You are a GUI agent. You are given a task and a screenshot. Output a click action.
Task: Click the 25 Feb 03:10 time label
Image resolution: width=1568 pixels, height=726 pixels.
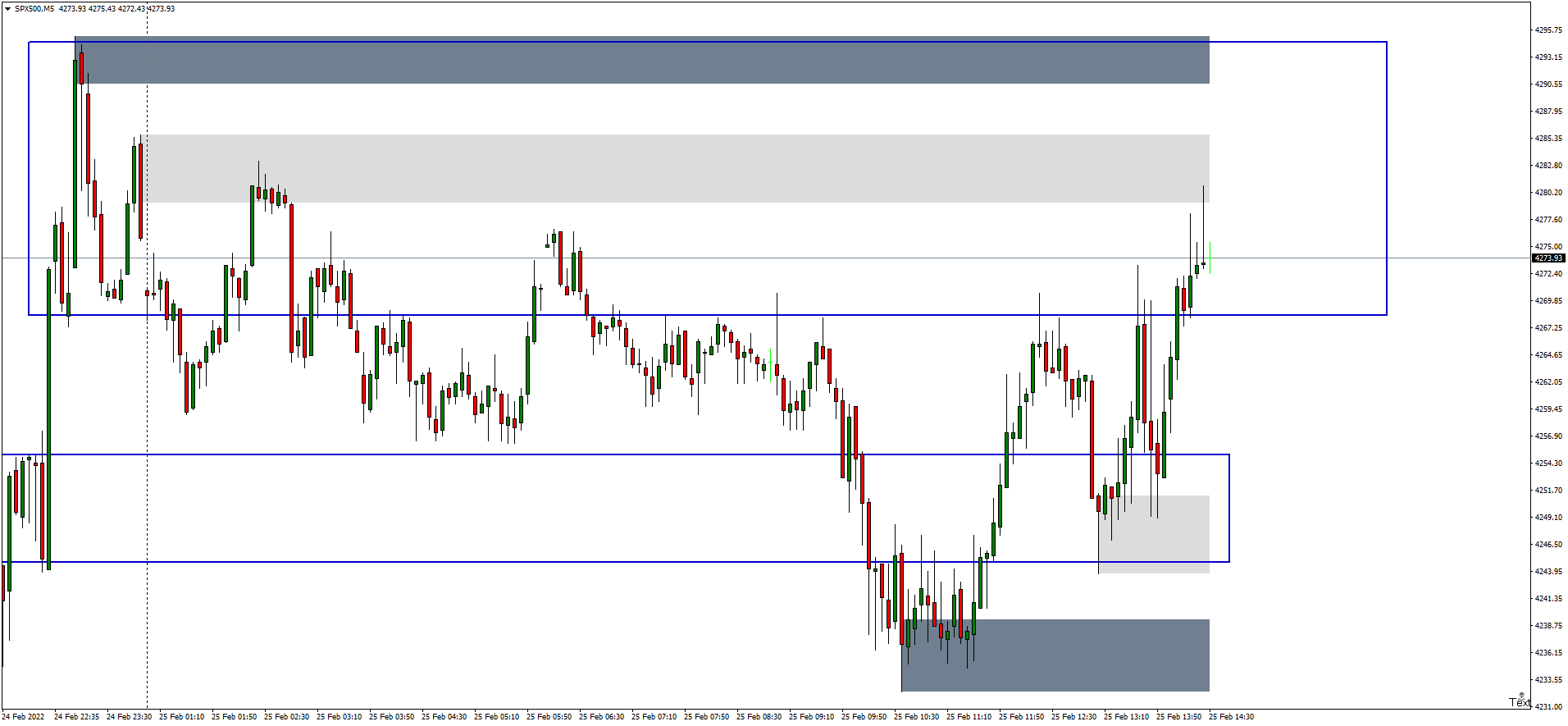point(339,717)
